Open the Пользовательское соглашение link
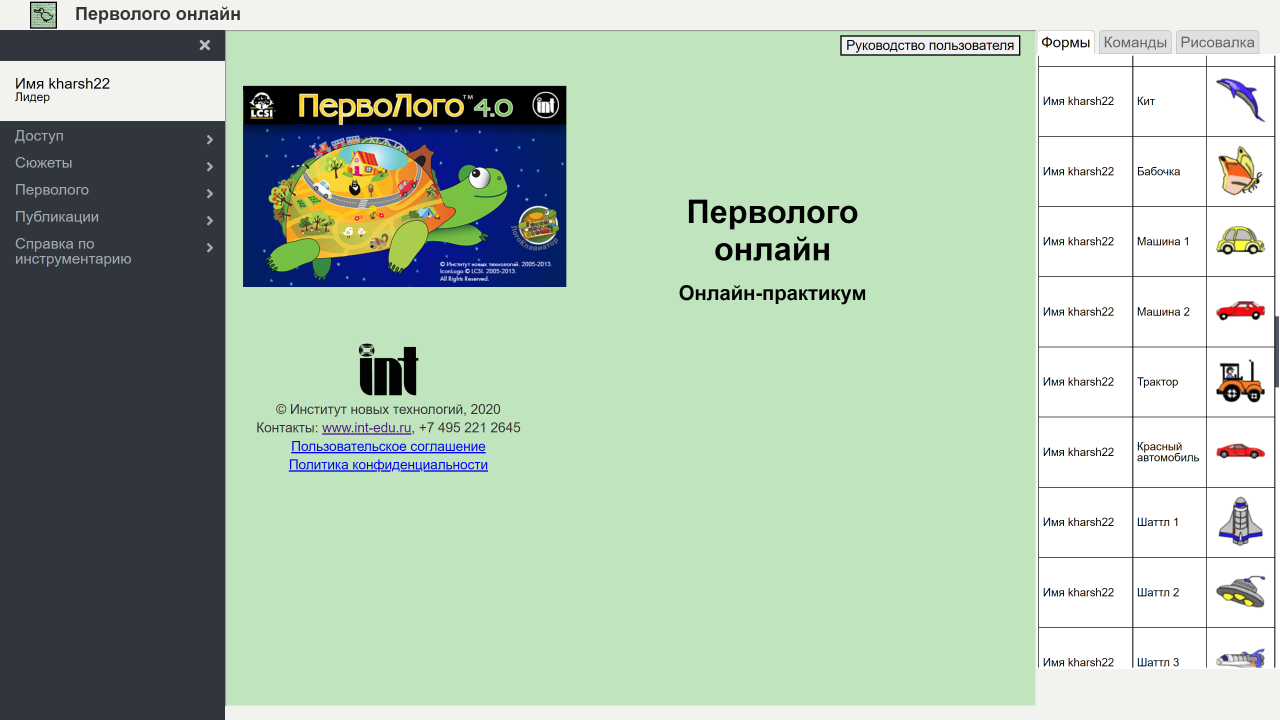The image size is (1280, 720). [388, 447]
